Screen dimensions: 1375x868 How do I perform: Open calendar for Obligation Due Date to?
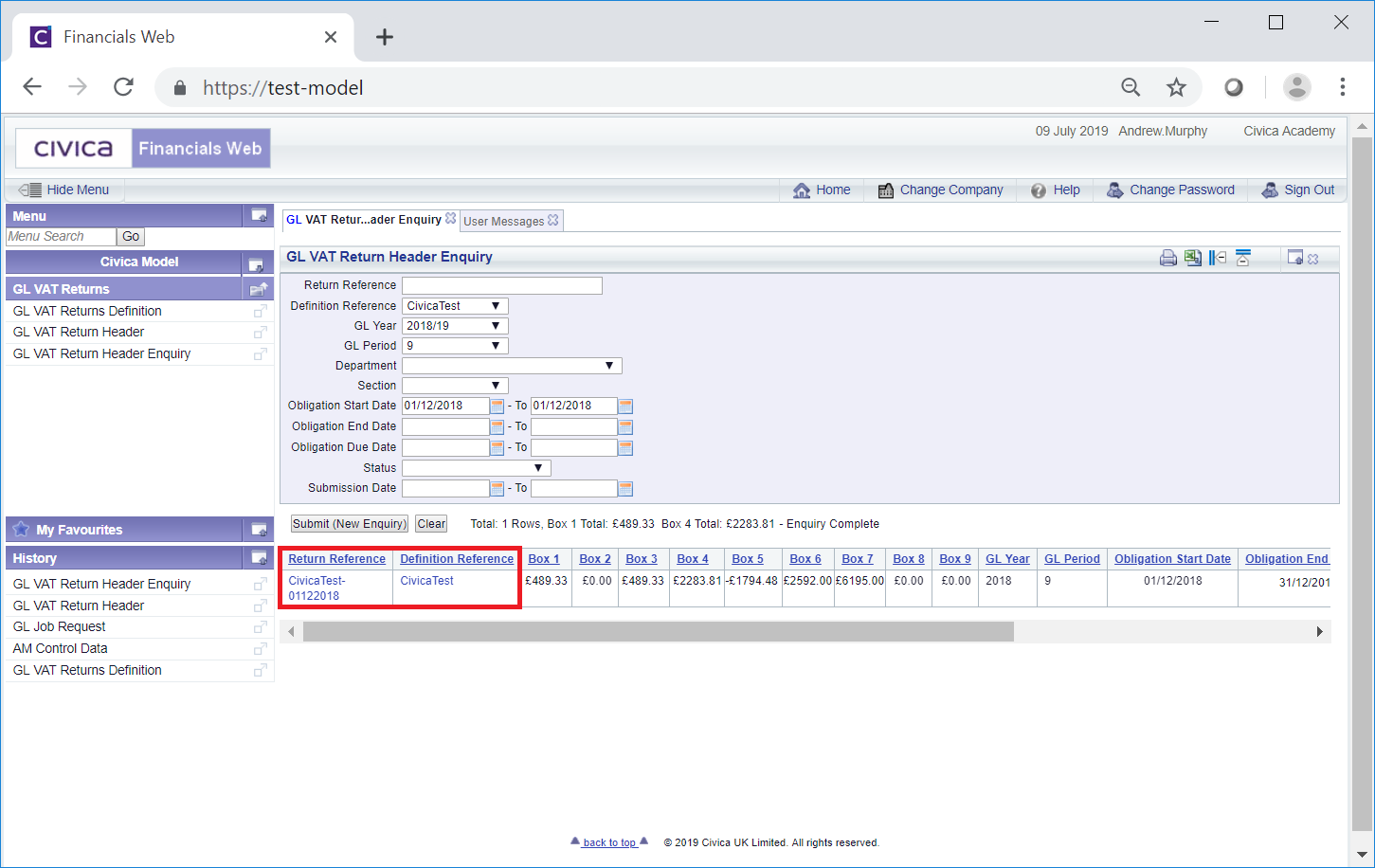625,448
